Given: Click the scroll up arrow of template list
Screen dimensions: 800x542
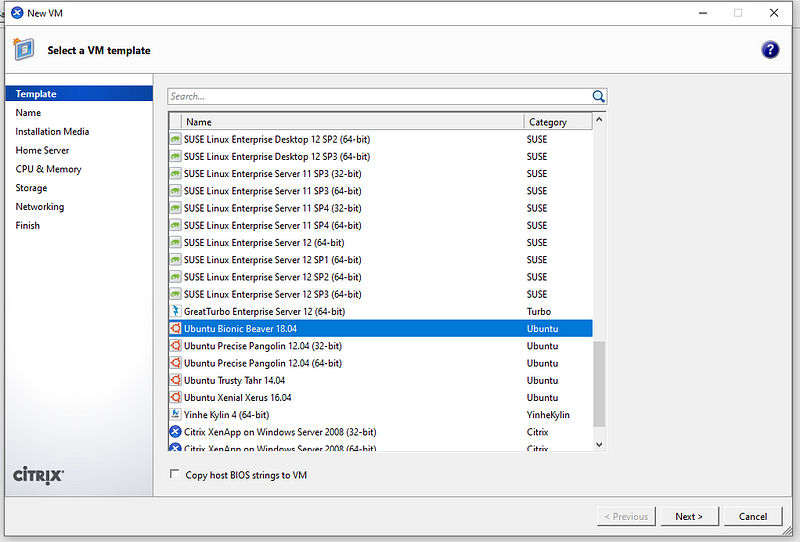Looking at the screenshot, I should click(x=599, y=119).
